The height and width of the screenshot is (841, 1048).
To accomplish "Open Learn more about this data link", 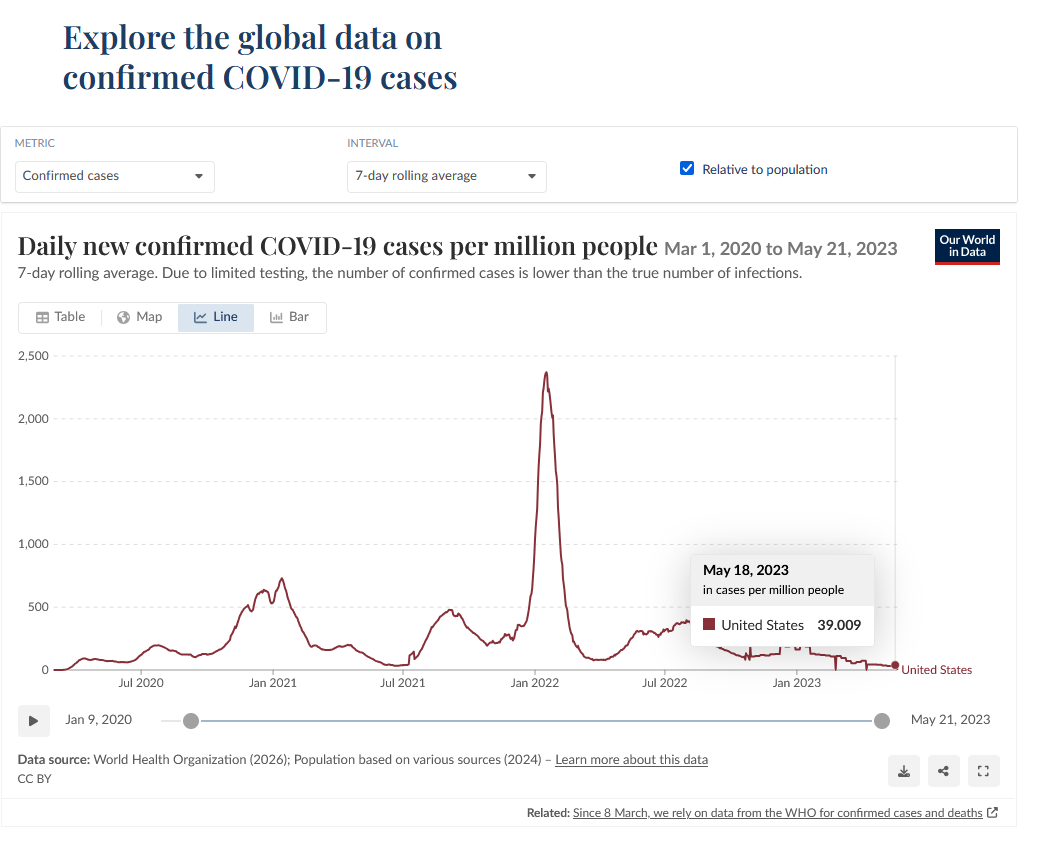I will click(631, 759).
